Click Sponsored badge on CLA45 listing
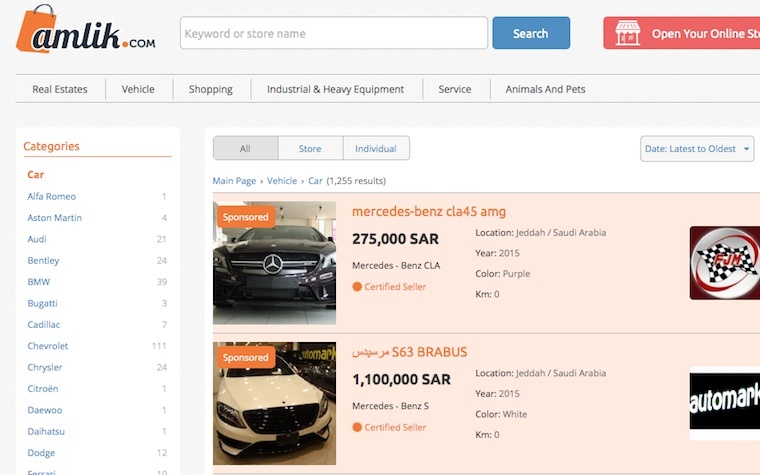 pyautogui.click(x=246, y=217)
